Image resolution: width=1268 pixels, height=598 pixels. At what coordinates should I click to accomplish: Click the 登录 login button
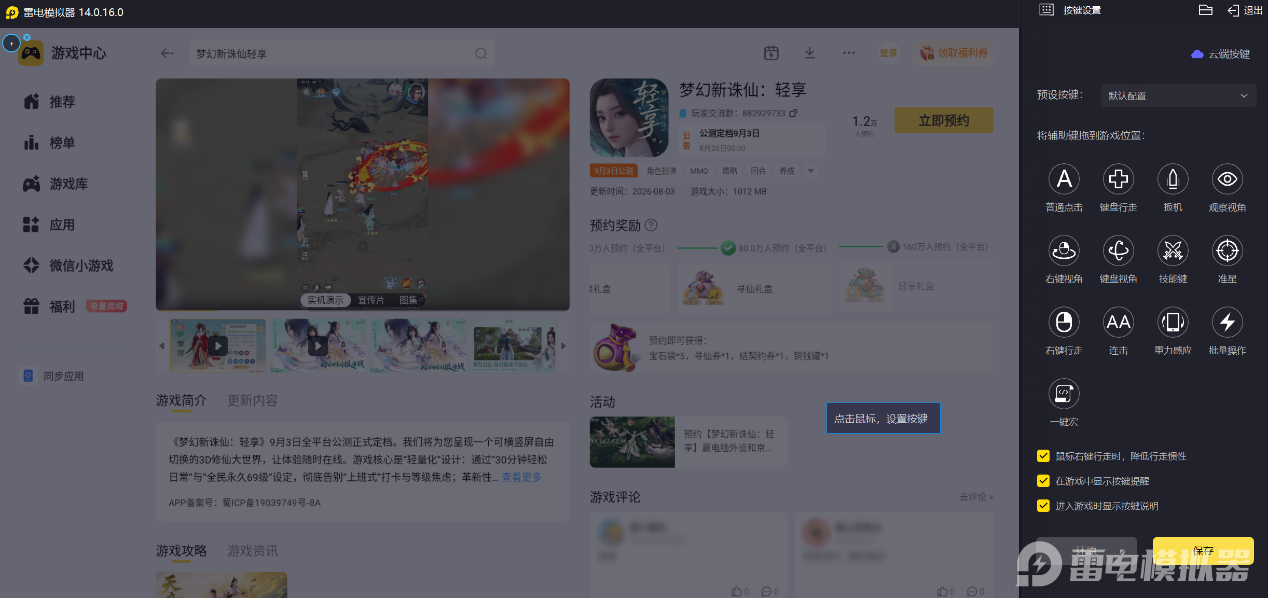click(x=888, y=53)
